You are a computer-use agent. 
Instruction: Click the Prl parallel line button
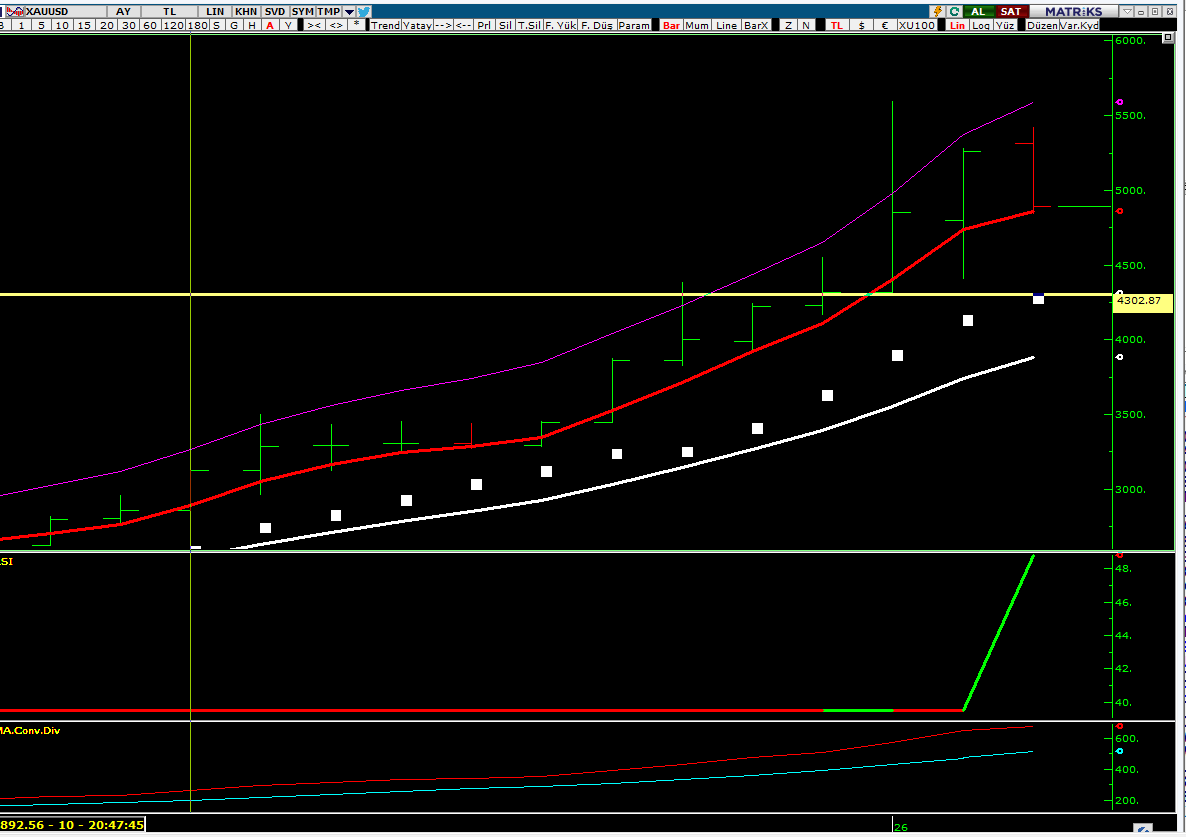pos(484,25)
